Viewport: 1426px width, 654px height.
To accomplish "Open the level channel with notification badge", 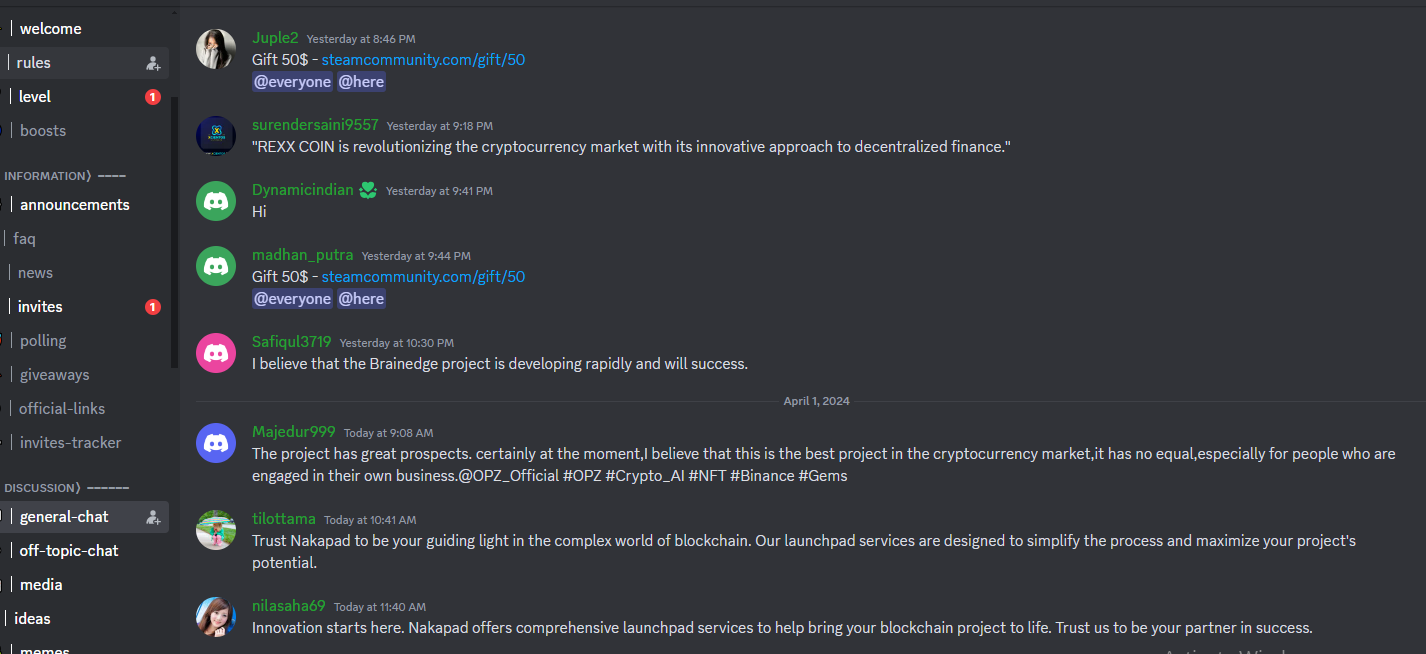I will coord(85,97).
